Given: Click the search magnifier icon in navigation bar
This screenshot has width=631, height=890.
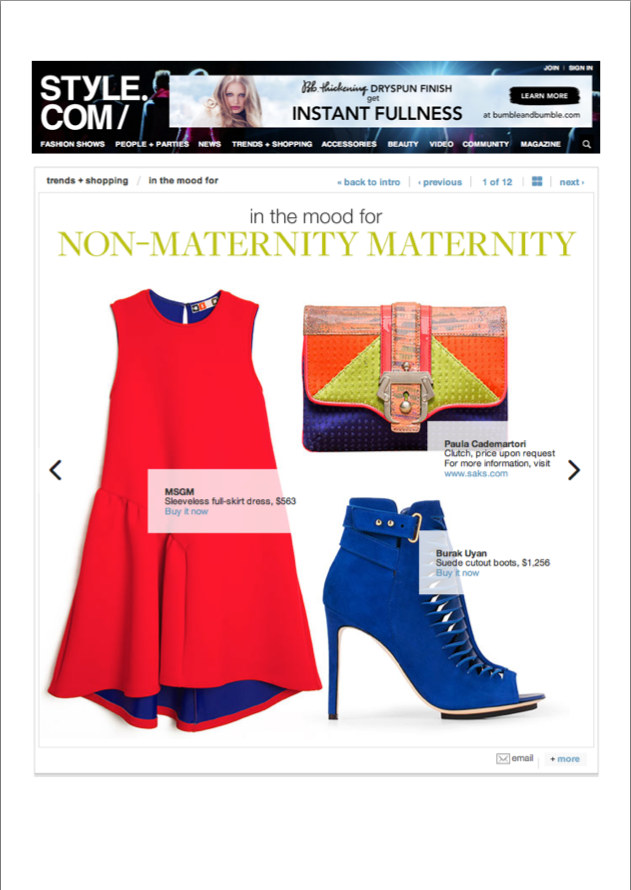Looking at the screenshot, I should 587,144.
